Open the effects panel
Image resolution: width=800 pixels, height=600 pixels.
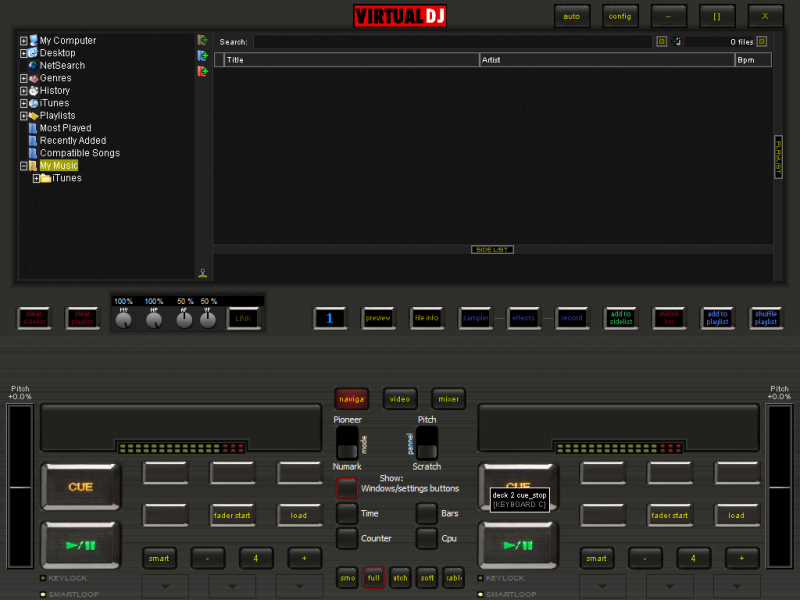point(523,318)
